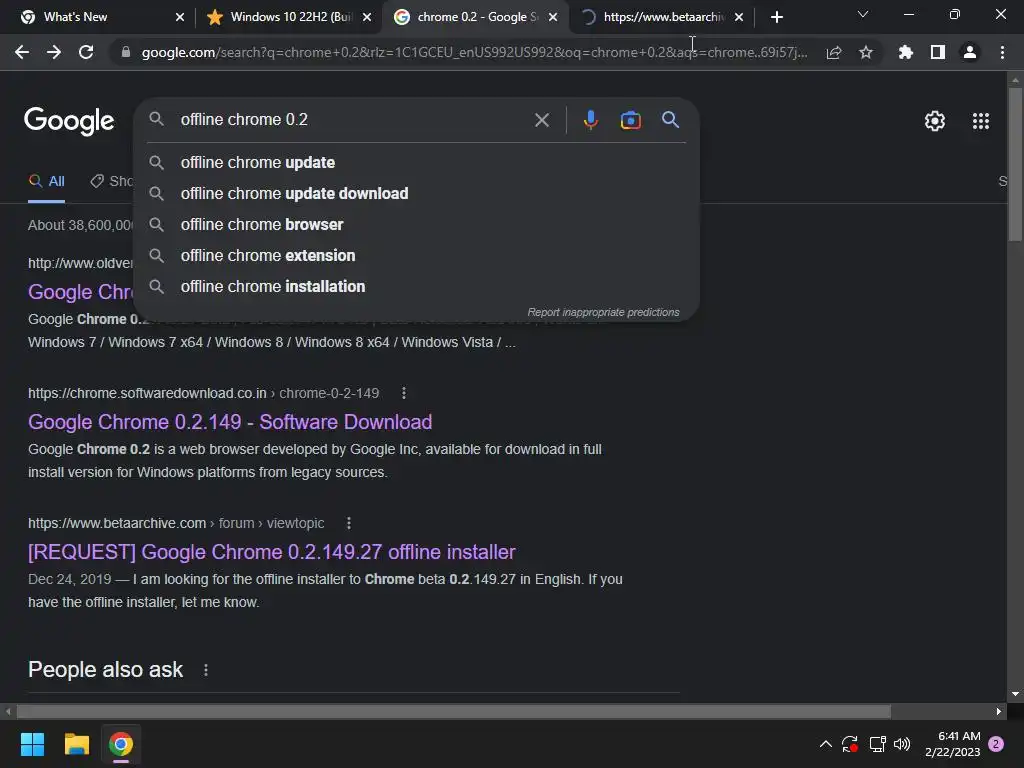Open the Chrome three-dot menu
Image resolution: width=1024 pixels, height=768 pixels.
(x=1002, y=52)
